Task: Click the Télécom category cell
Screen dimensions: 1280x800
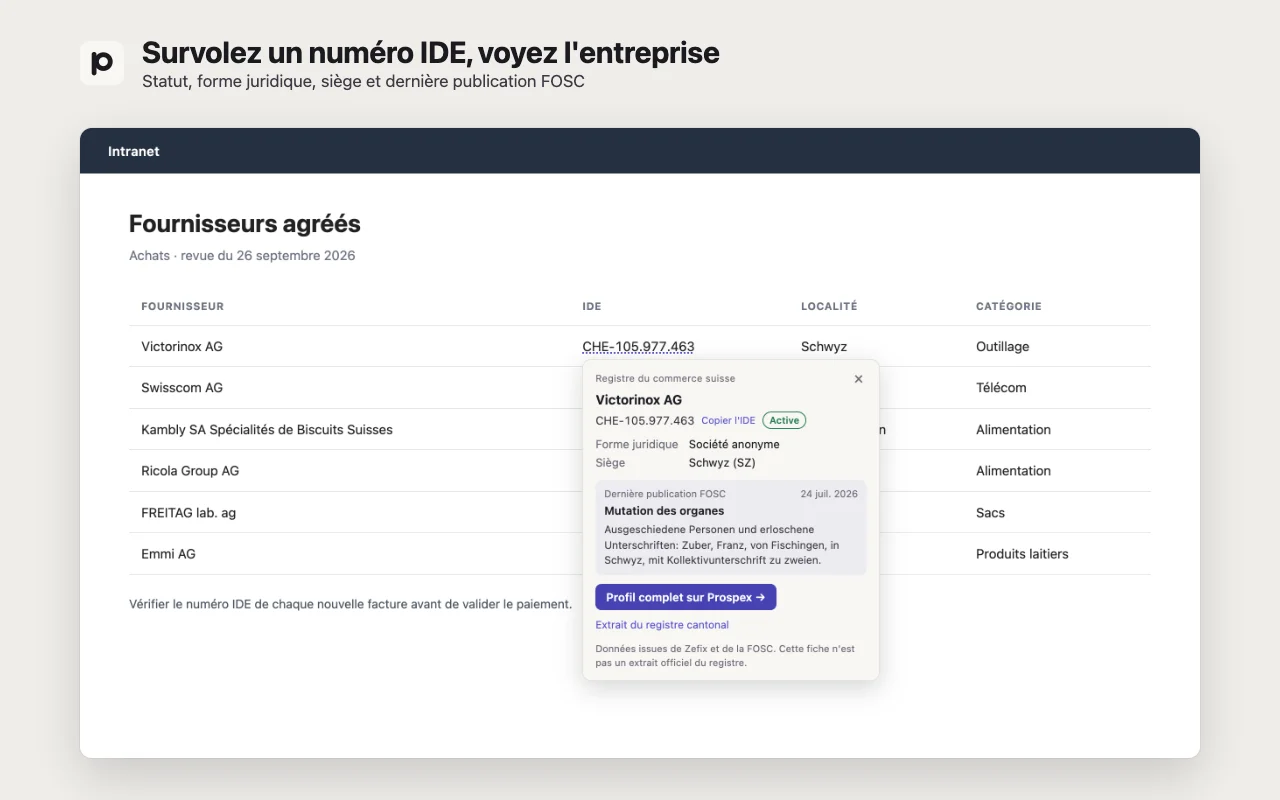Action: point(1001,388)
